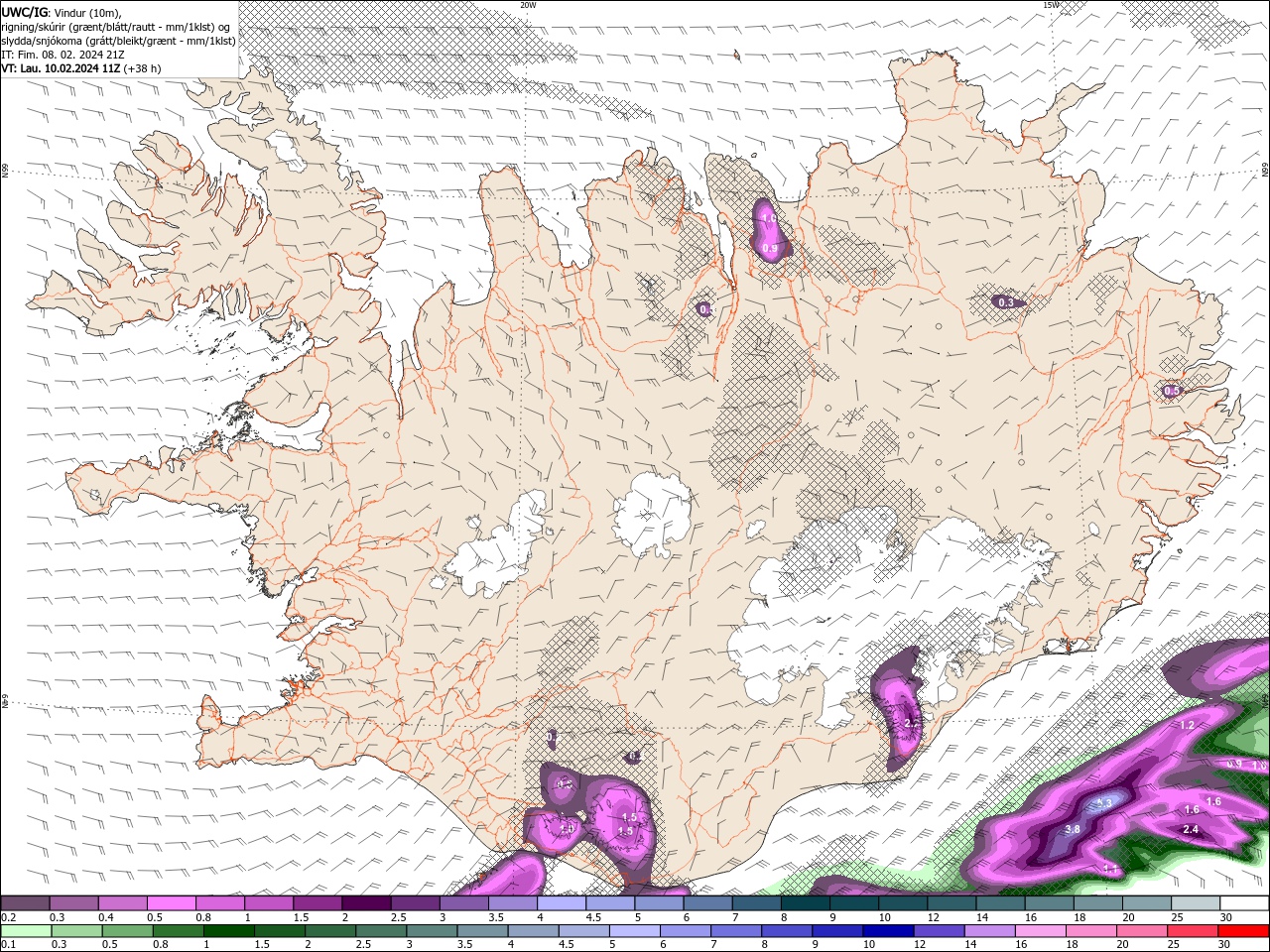Image resolution: width=1270 pixels, height=952 pixels.
Task: Click the '1.1' value at the bottom offshore area
Action: (1111, 869)
